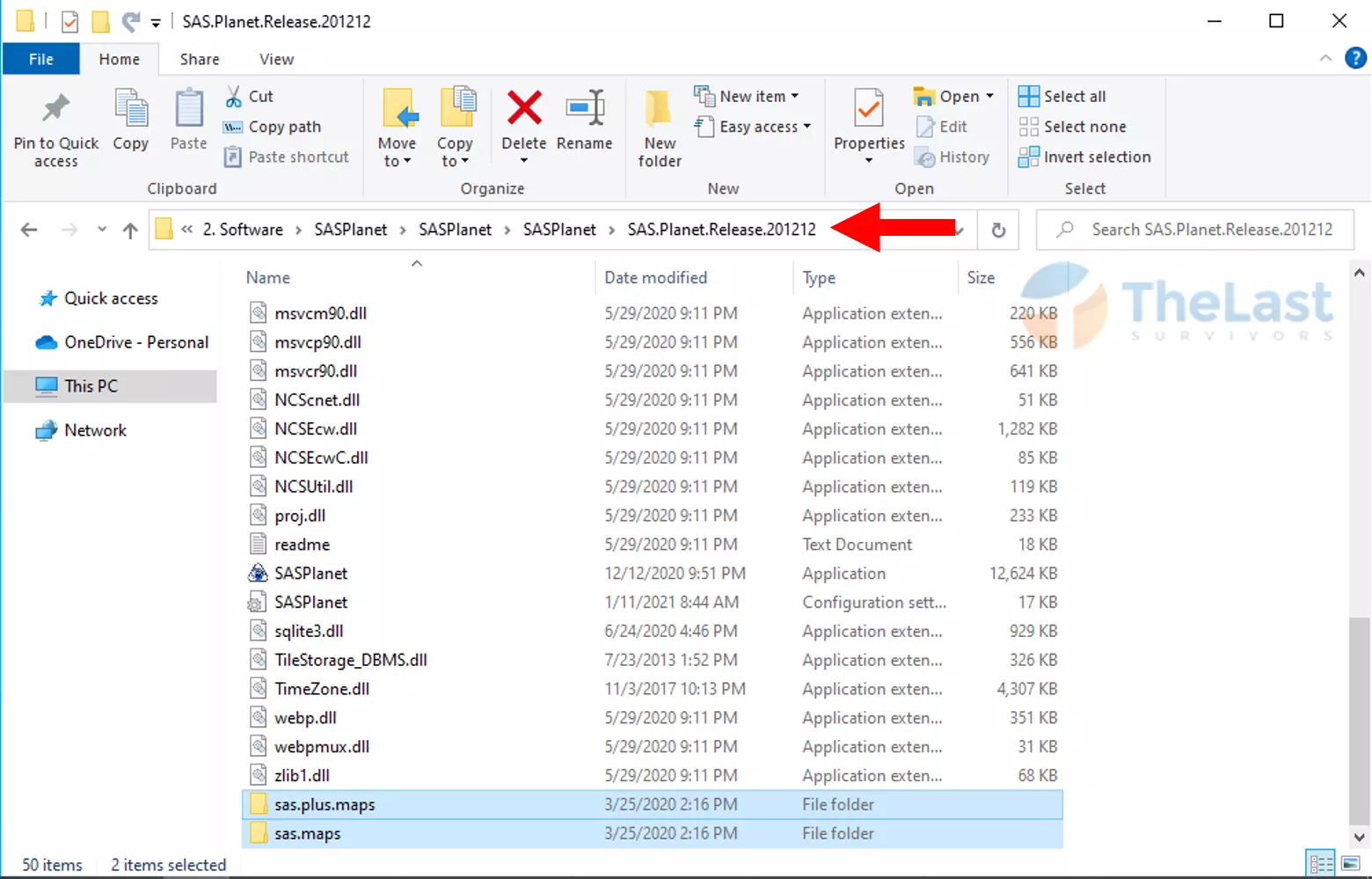Select Quick access in navigation pane

pos(111,298)
